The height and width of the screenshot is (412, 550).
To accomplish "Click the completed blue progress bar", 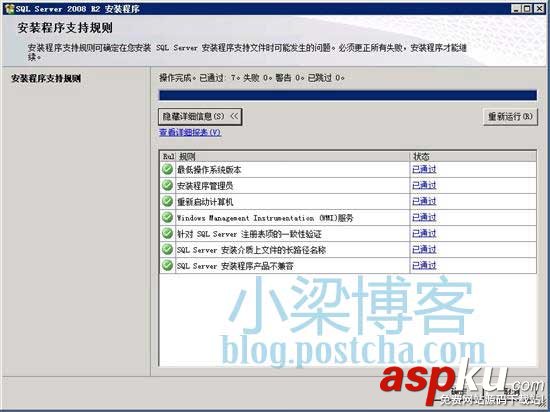I will pos(348,95).
